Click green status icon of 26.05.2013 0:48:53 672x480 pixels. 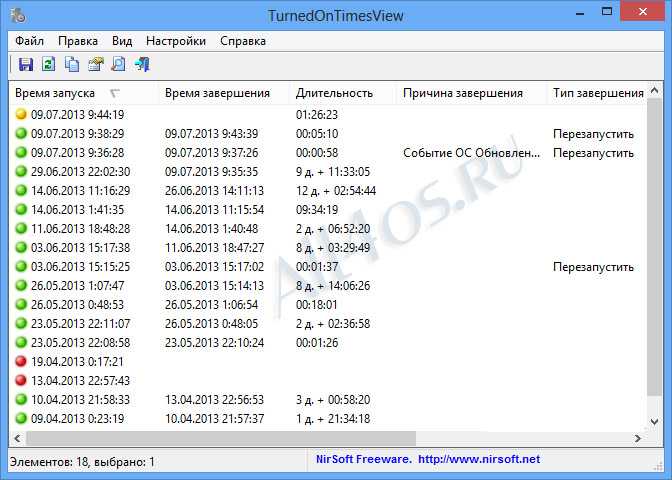(x=21, y=304)
